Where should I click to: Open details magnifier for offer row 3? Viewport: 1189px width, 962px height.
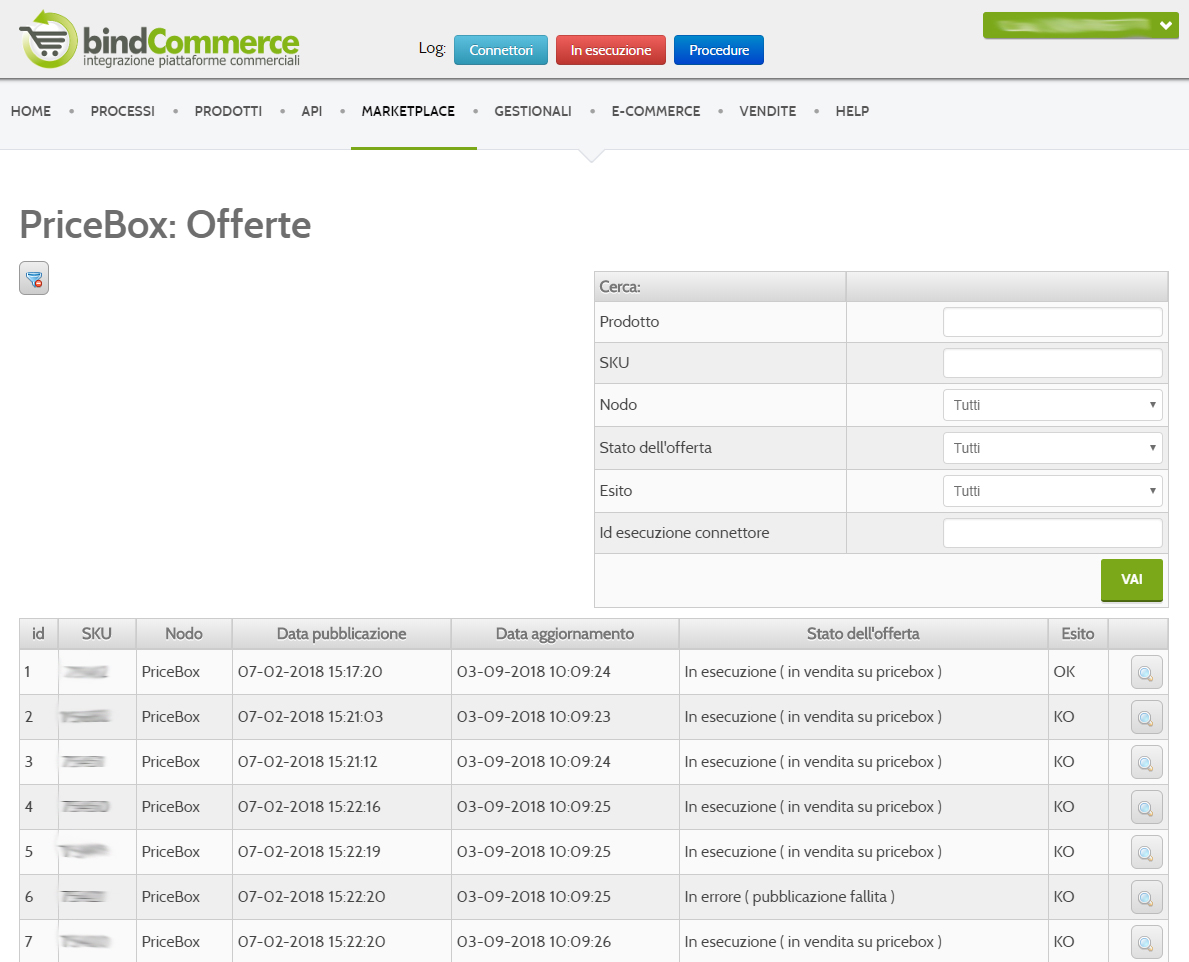pyautogui.click(x=1146, y=762)
